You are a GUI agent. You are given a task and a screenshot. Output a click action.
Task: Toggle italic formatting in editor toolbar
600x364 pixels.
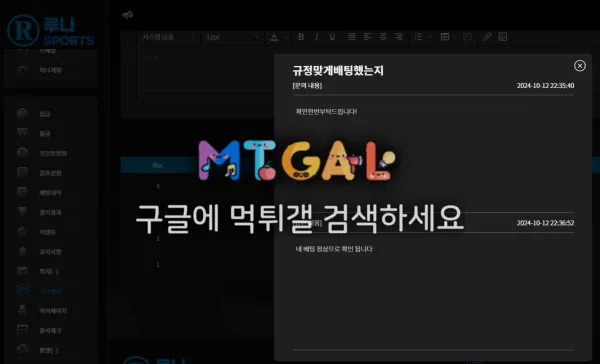click(316, 37)
